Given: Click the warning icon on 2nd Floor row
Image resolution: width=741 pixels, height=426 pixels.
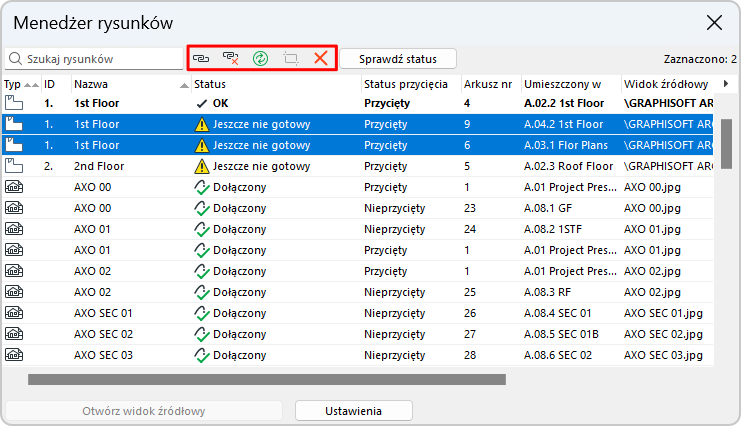Looking at the screenshot, I should (202, 166).
